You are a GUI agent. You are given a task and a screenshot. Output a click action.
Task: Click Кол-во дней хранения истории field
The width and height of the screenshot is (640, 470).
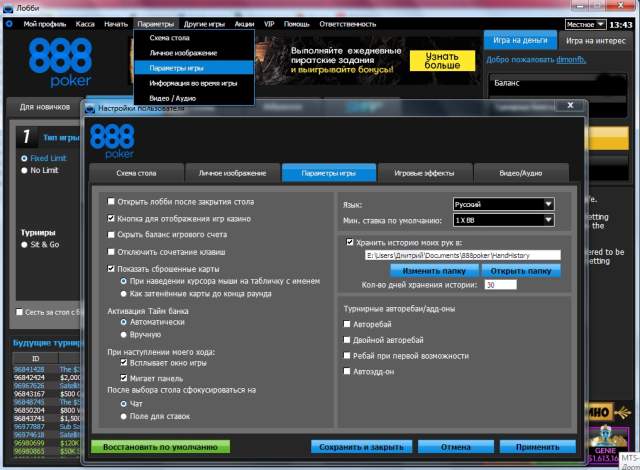500,285
